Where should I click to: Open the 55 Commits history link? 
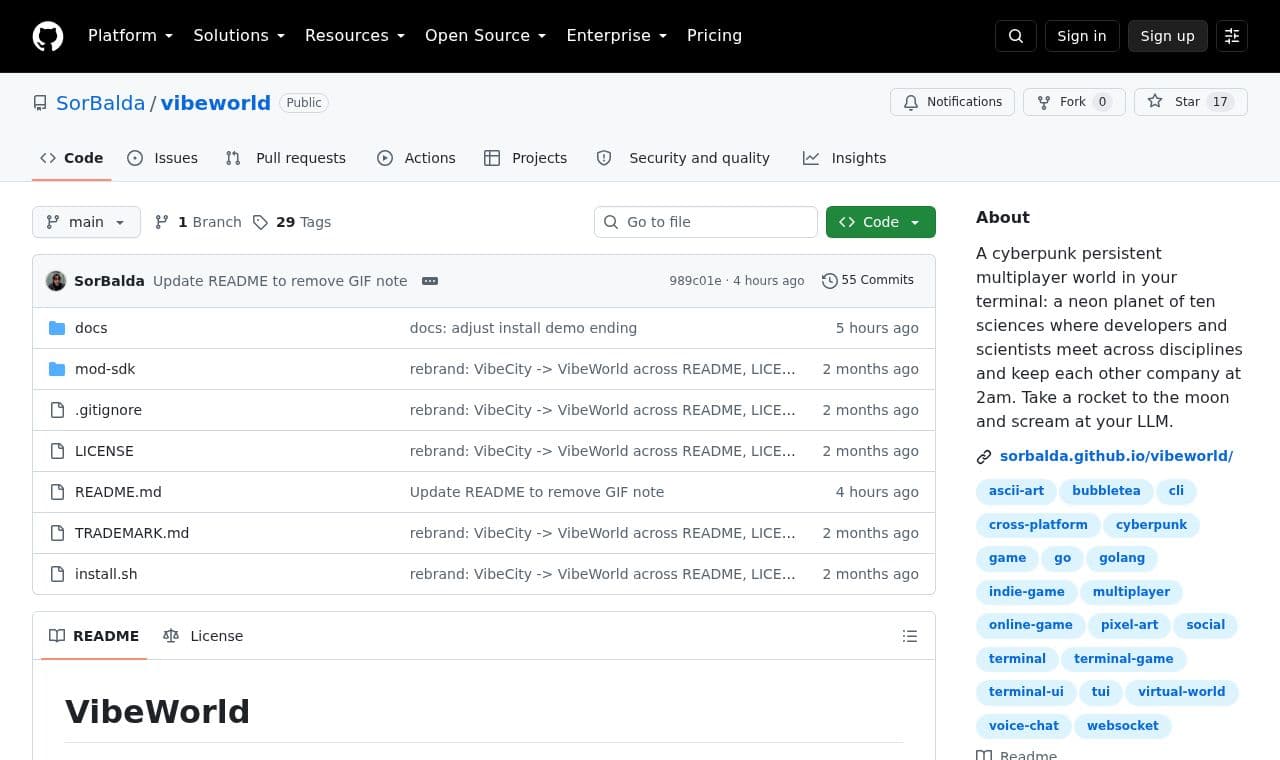(x=868, y=281)
